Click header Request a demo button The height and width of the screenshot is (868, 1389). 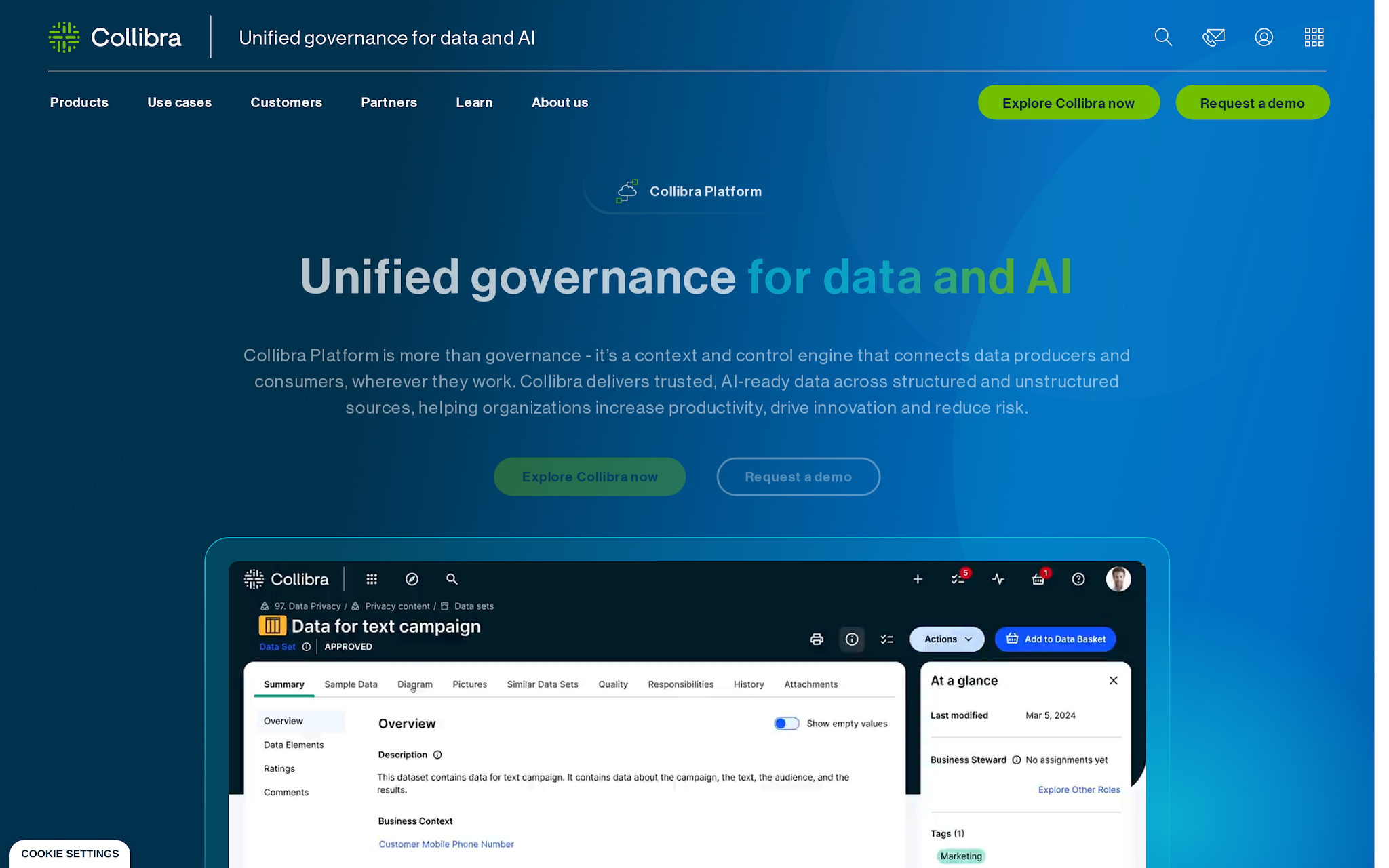click(x=1253, y=102)
